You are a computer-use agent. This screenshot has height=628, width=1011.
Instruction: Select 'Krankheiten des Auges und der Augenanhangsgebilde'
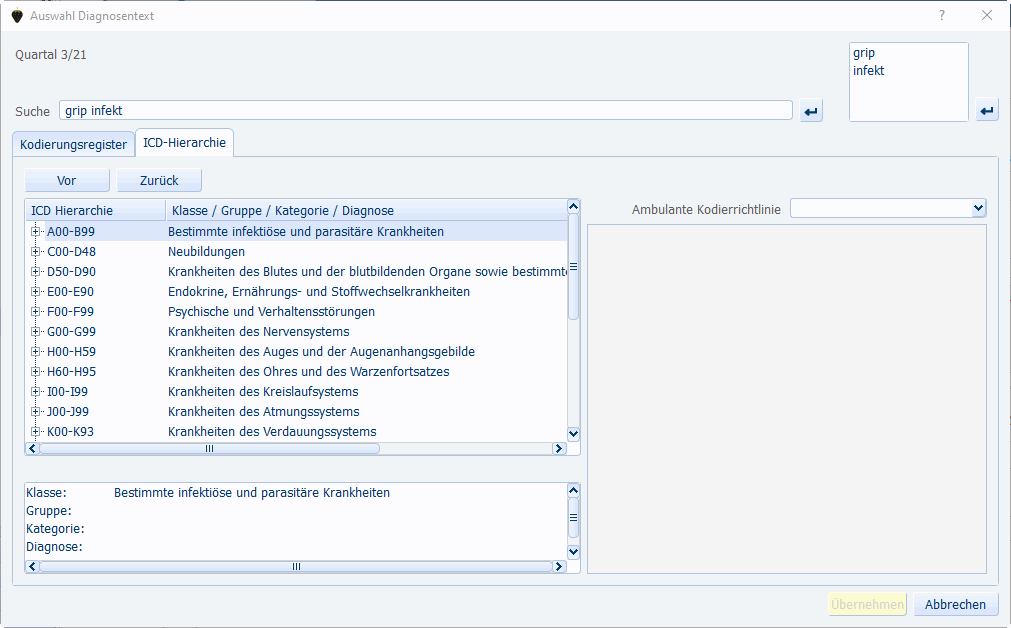(321, 351)
